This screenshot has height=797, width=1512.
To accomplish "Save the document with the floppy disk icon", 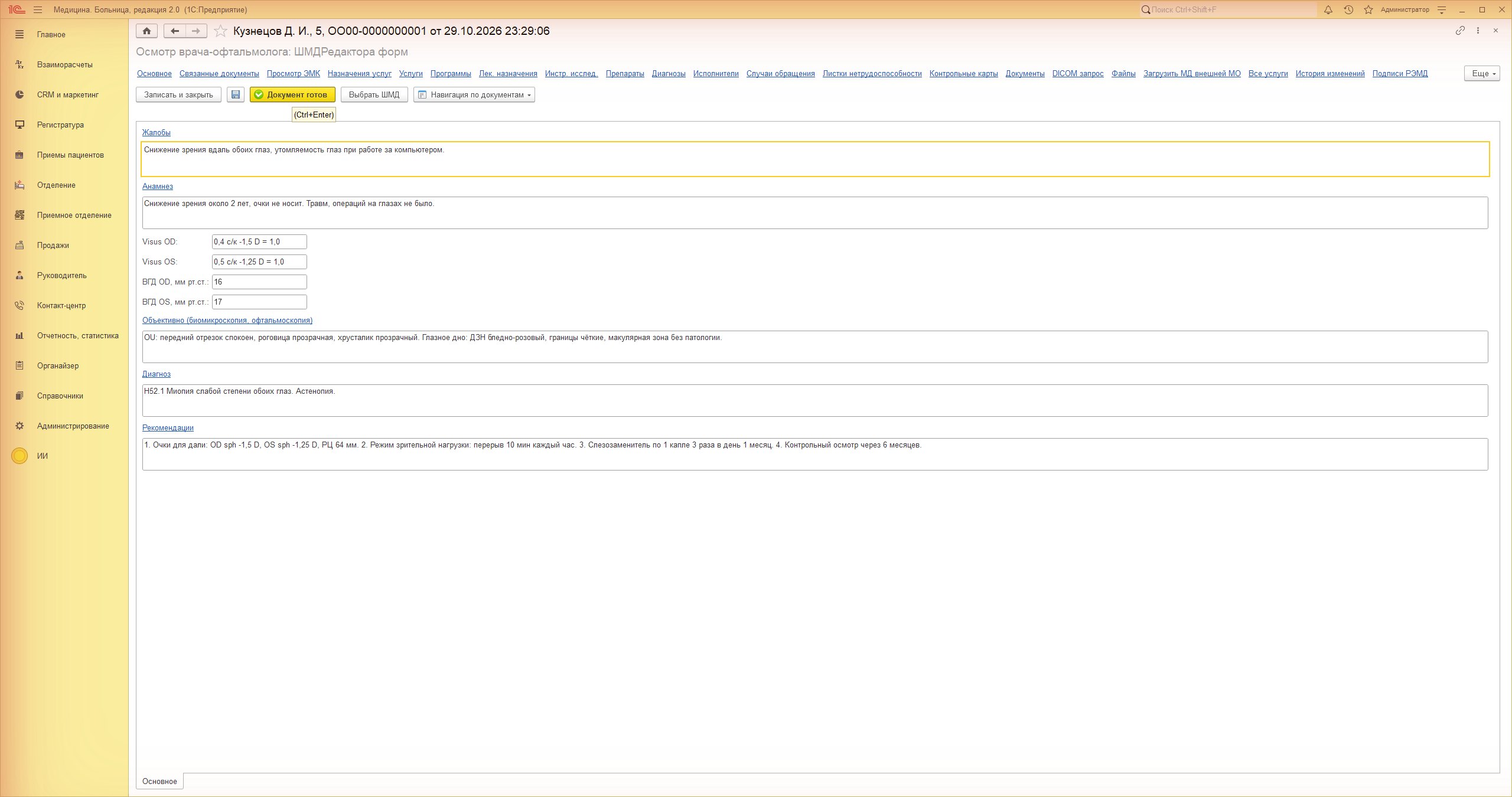I will click(236, 94).
